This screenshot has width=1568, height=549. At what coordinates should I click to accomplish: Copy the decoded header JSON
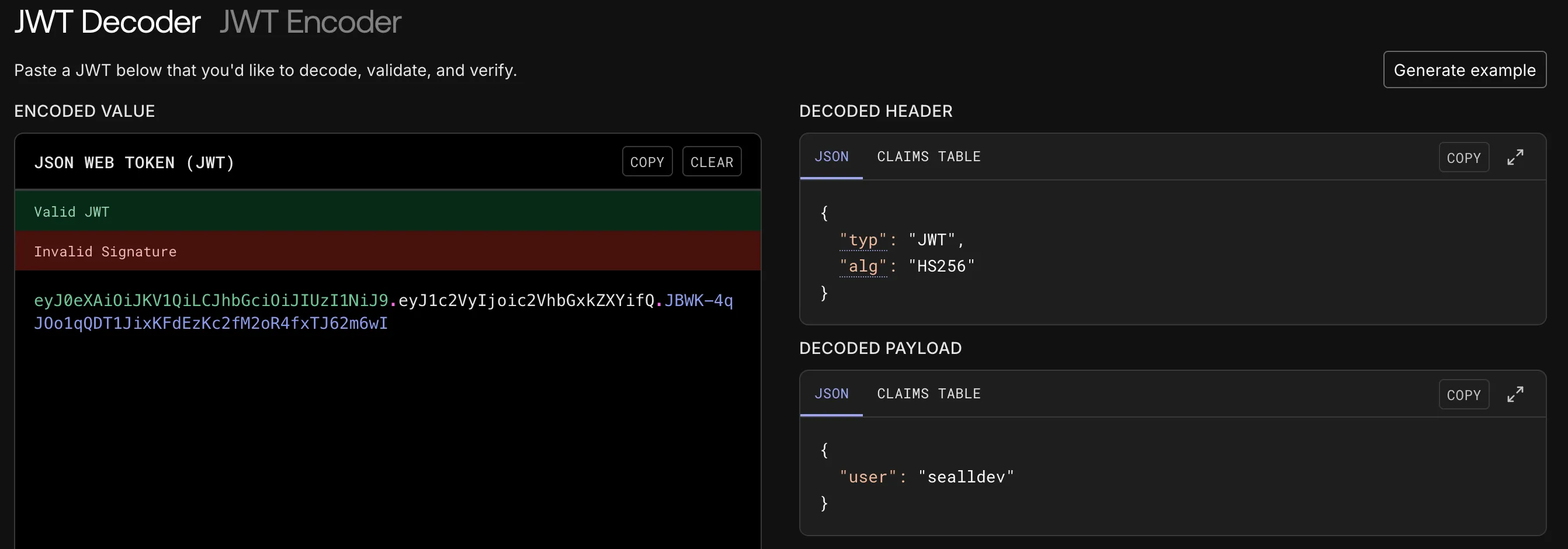tap(1463, 157)
